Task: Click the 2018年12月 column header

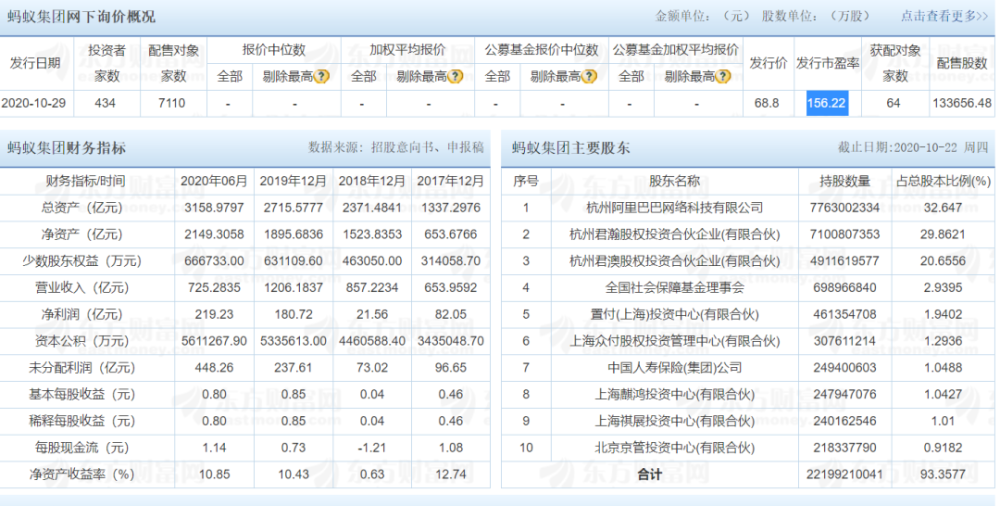Action: (x=372, y=181)
